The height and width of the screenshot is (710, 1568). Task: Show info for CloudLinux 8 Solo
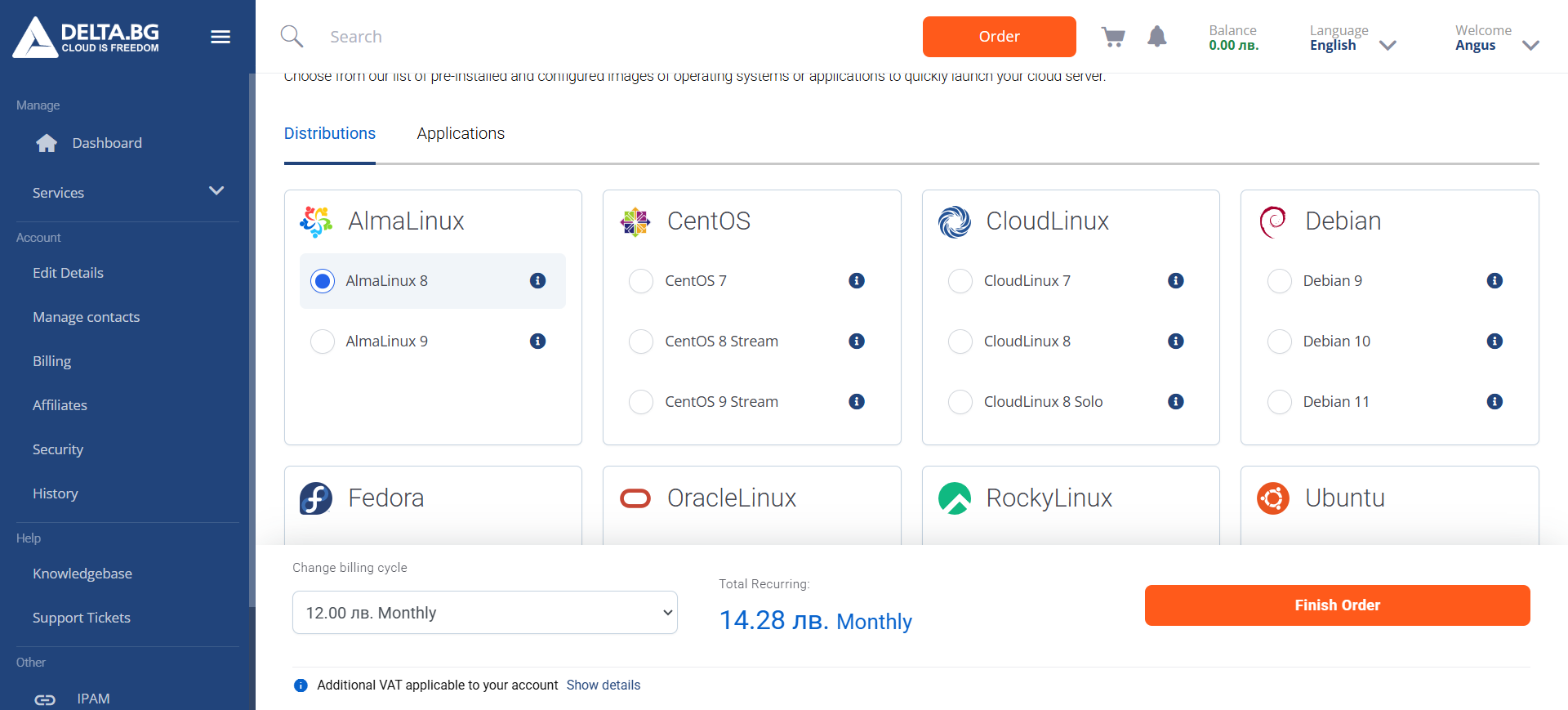[1176, 402]
